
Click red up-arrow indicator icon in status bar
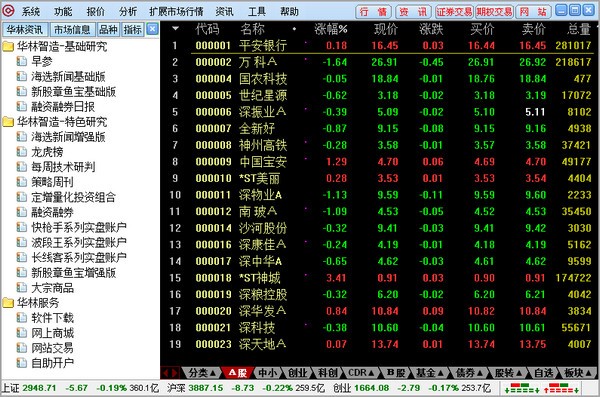[561, 388]
